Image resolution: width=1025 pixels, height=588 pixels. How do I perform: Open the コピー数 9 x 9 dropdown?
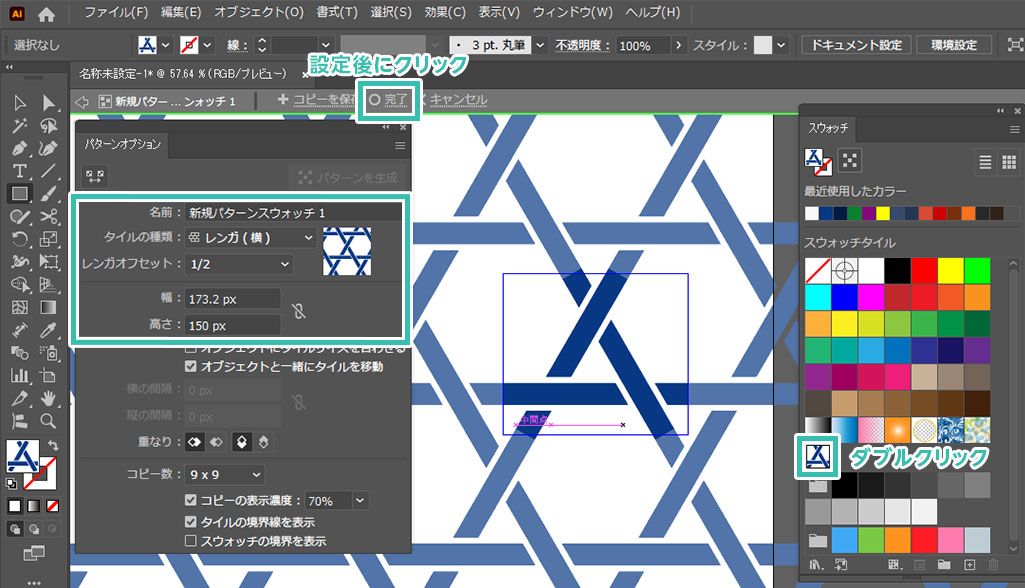point(225,474)
